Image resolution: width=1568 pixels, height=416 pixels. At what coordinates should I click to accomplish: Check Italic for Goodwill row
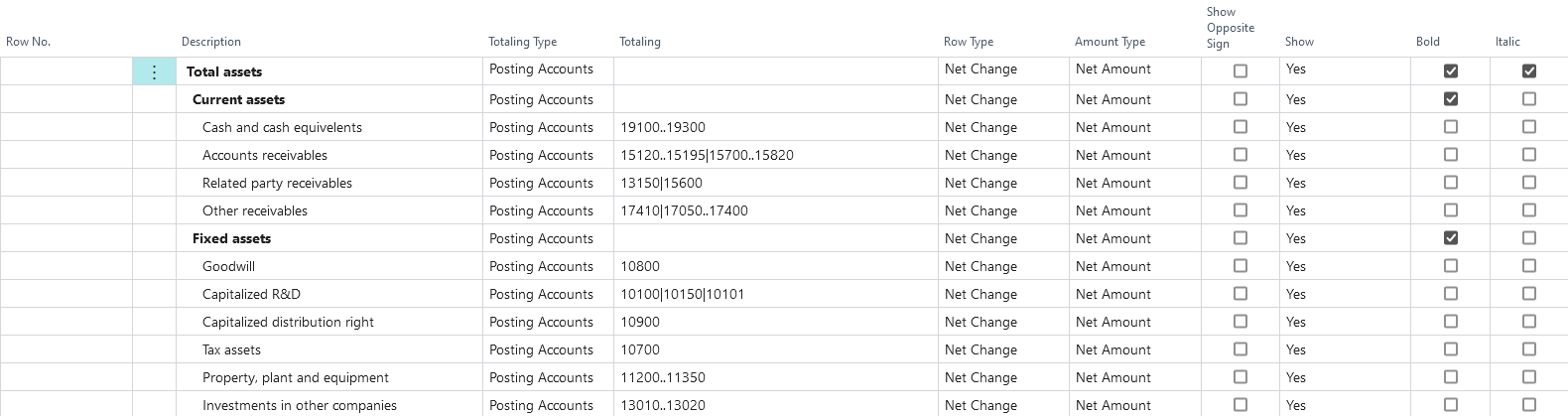coord(1528,266)
